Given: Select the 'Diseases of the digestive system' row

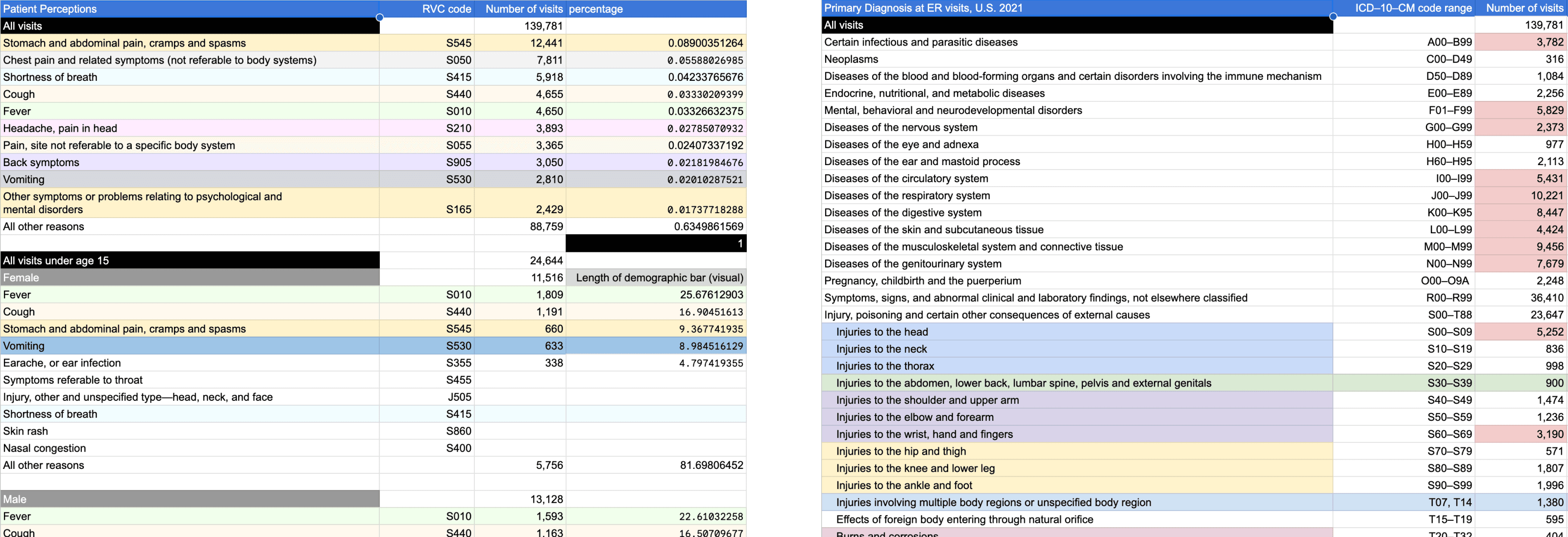Looking at the screenshot, I should coord(902,213).
